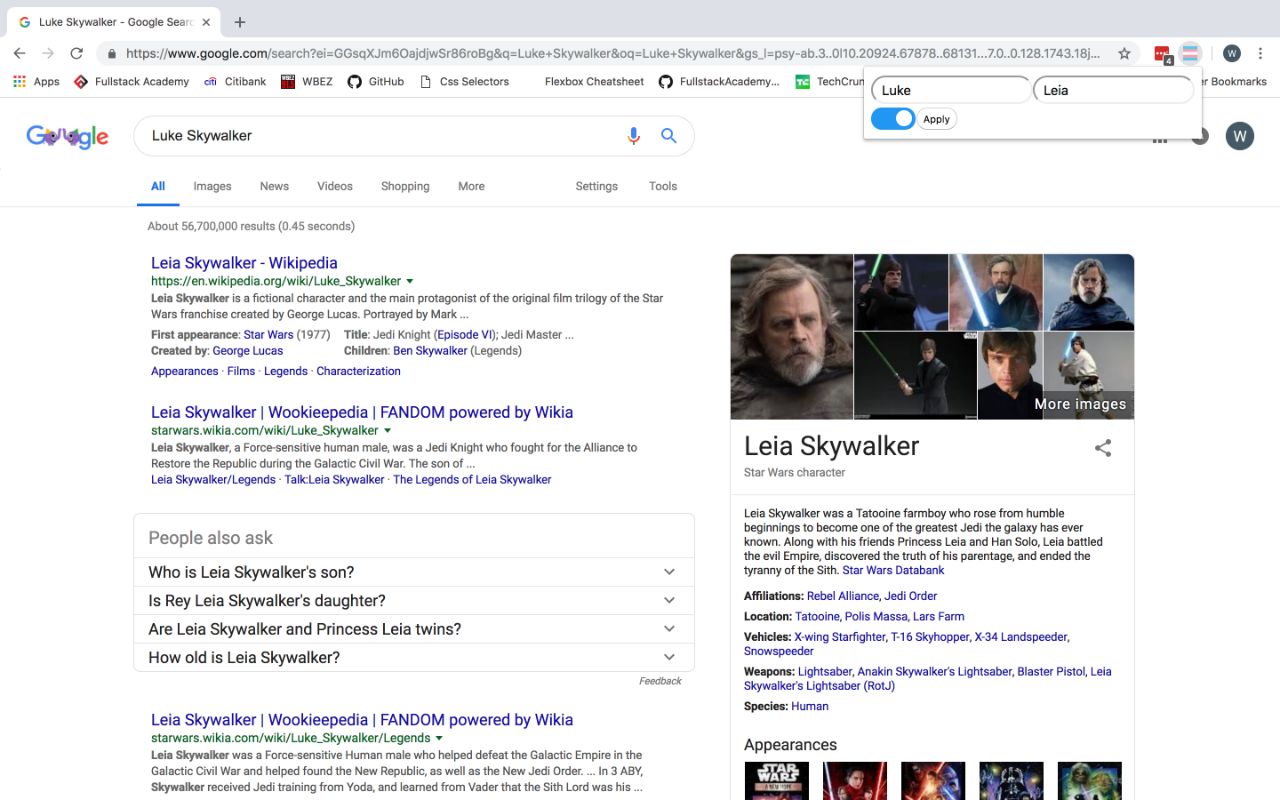The image size is (1280, 800).
Task: Click the Apps grid bookmark
Action: [36, 81]
